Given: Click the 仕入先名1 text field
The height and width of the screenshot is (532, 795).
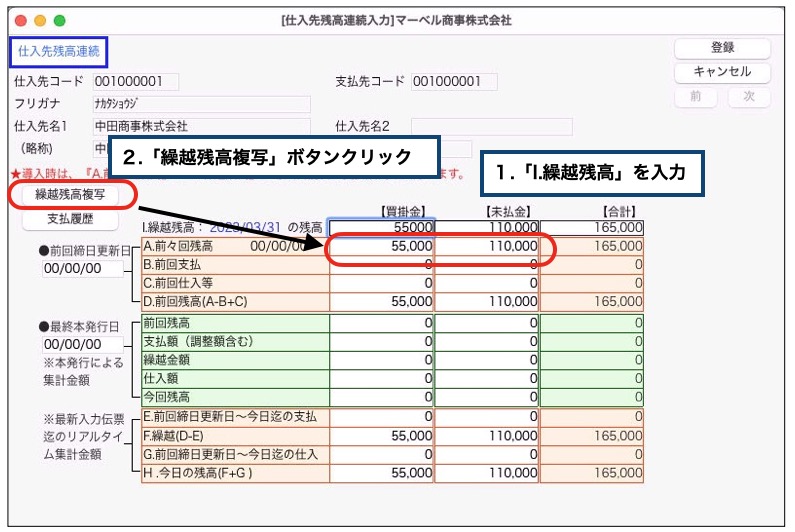Looking at the screenshot, I should pyautogui.click(x=200, y=126).
